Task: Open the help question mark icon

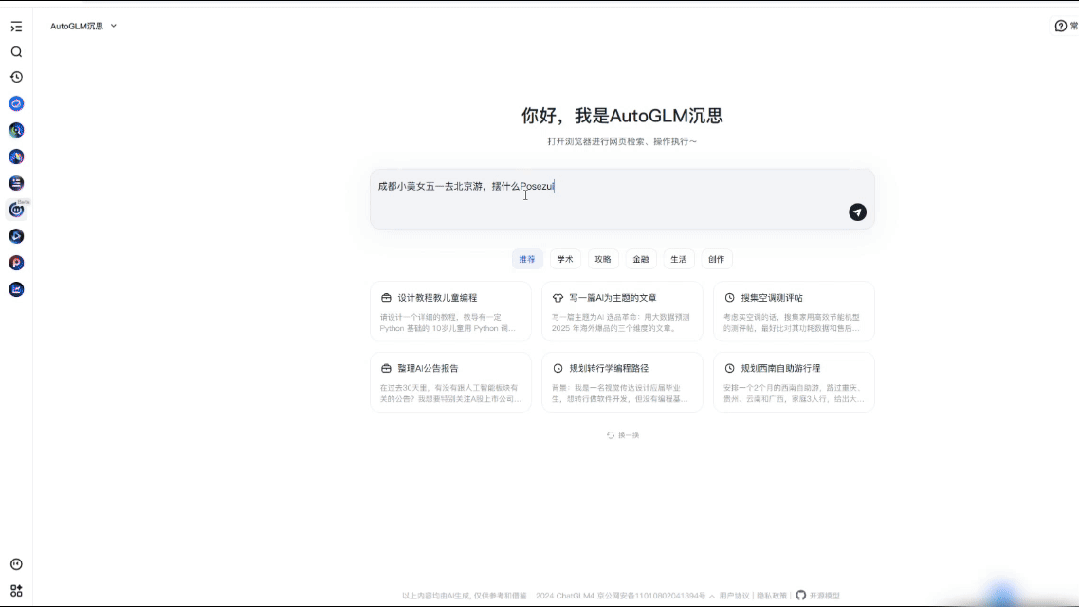Action: (x=1060, y=26)
